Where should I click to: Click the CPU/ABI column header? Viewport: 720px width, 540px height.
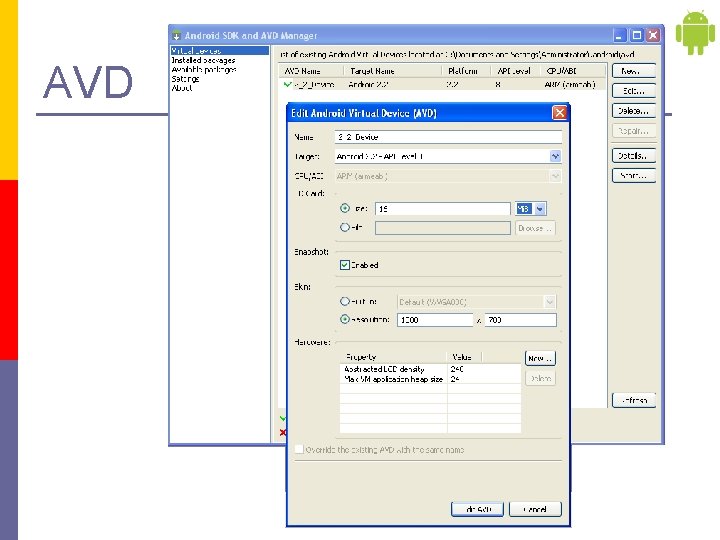pyautogui.click(x=572, y=71)
